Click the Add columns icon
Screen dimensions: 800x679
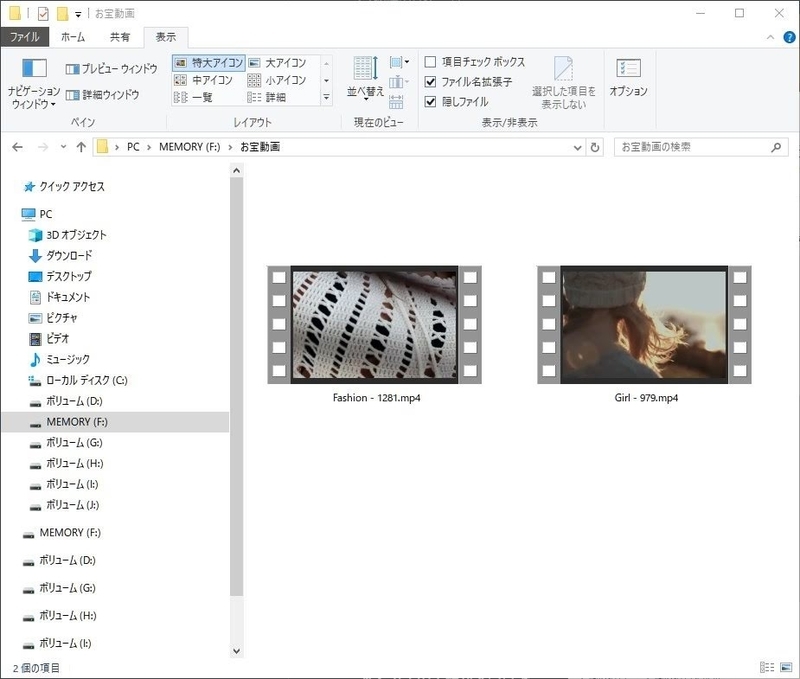pos(399,82)
